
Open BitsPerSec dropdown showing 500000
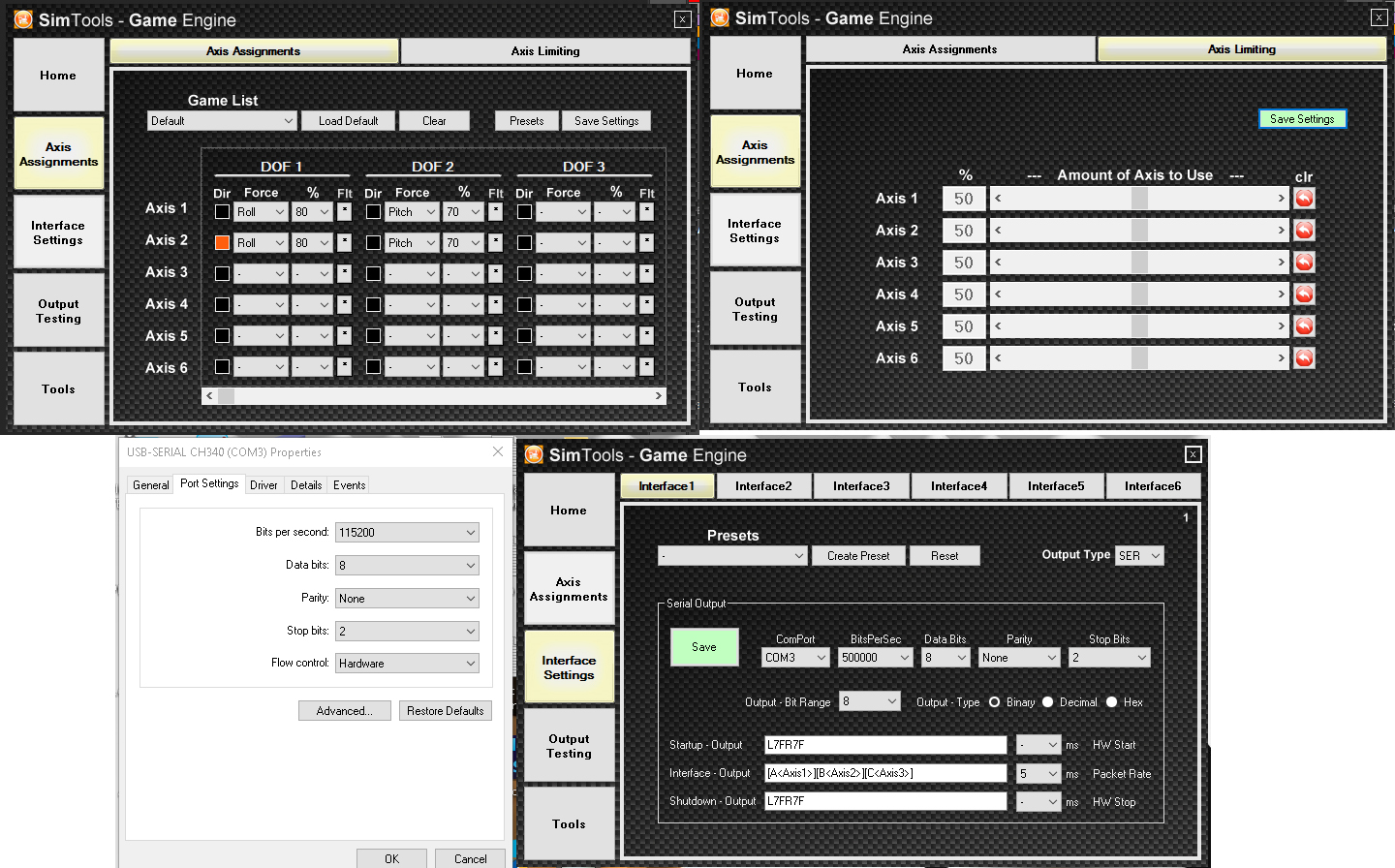coord(876,658)
